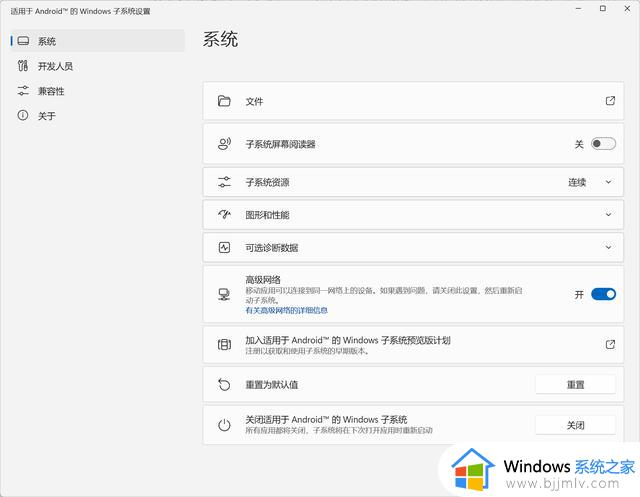This screenshot has height=497, width=640.
Task: Click the 高级网络 heading text
Action: [x=263, y=280]
